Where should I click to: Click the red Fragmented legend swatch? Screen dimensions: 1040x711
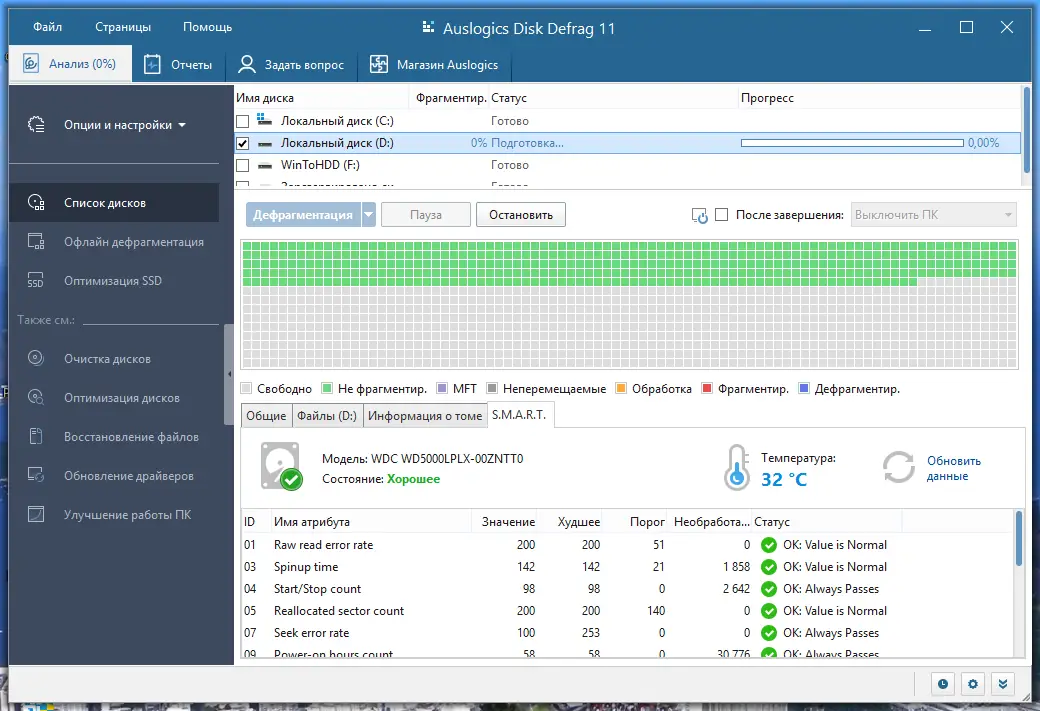tap(707, 389)
